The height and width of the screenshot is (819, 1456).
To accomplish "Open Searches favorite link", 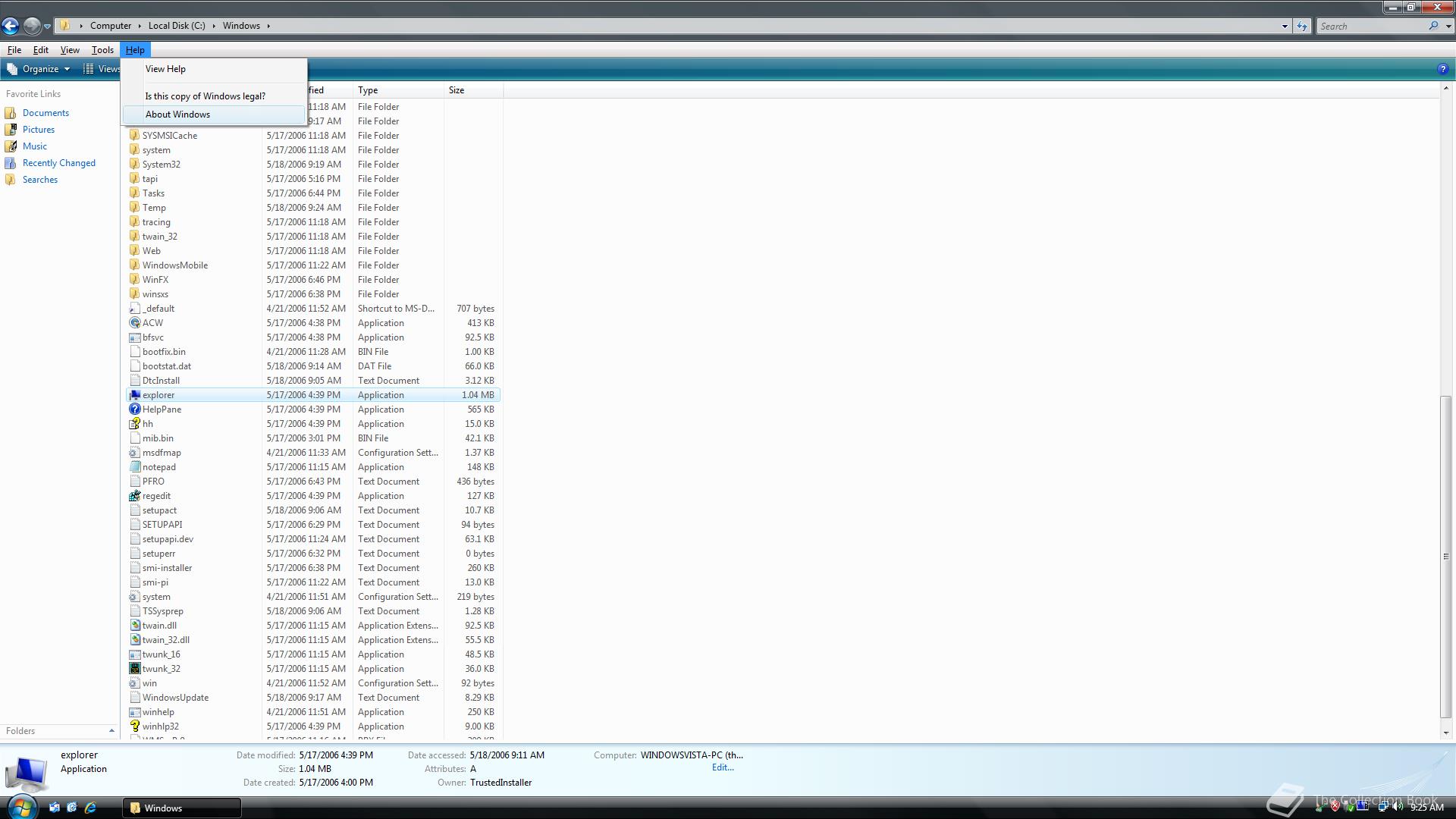I will [x=40, y=180].
